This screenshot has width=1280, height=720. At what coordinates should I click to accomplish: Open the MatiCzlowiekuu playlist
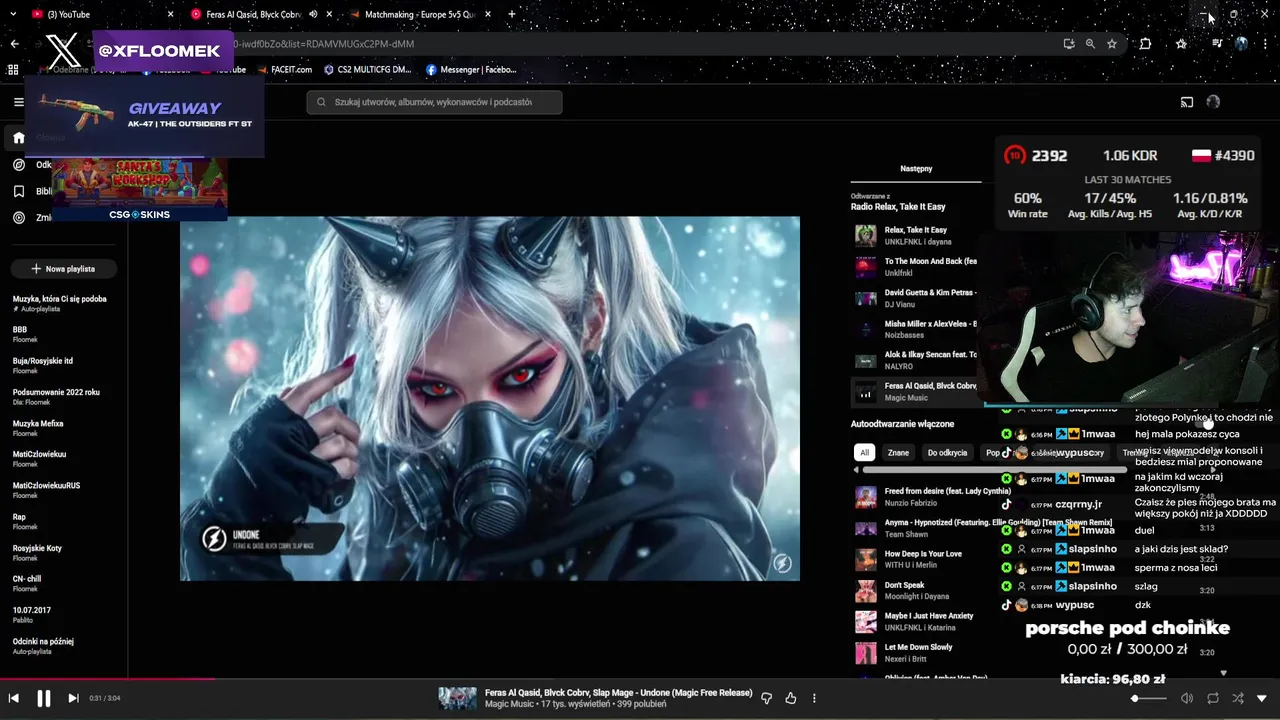[40, 459]
